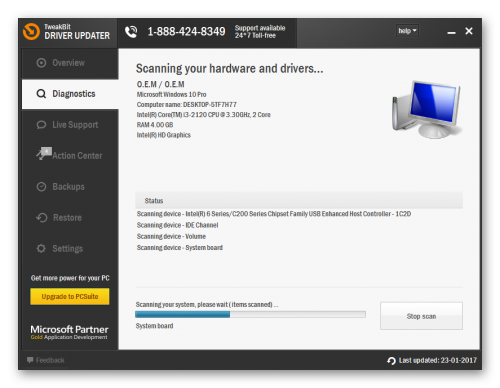This screenshot has height=388, width=500.
Task: Open the Overview section
Action: (70, 63)
